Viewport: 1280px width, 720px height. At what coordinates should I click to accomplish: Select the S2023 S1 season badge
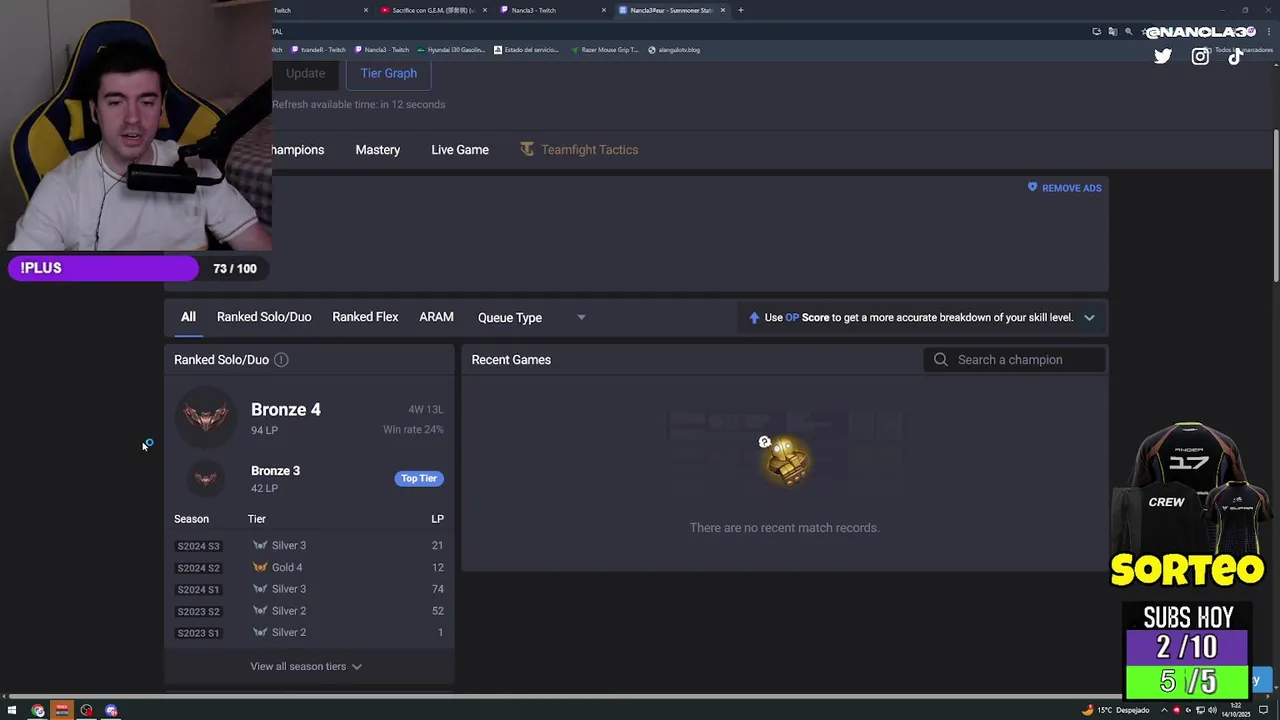coord(198,633)
